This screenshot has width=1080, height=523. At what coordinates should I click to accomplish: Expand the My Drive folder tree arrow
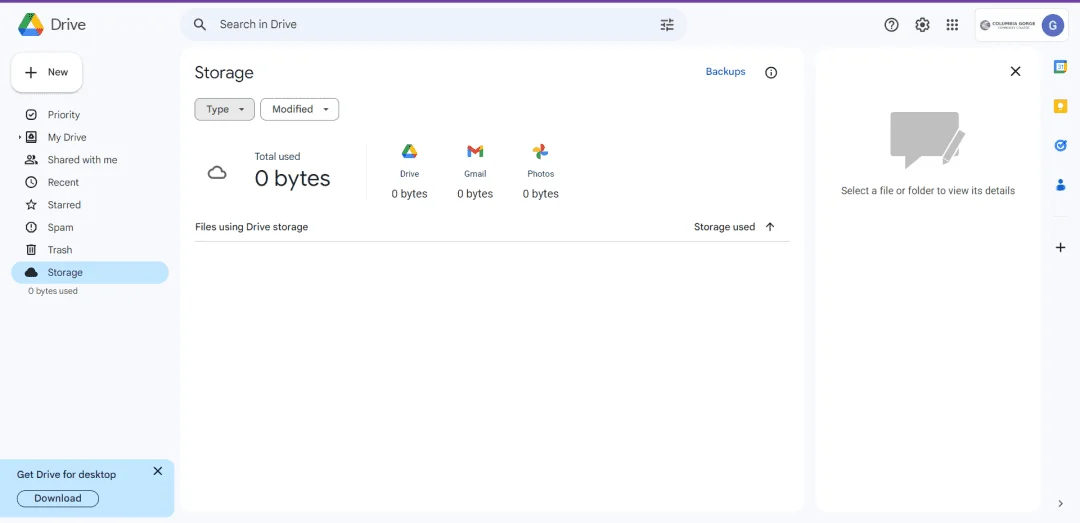19,138
